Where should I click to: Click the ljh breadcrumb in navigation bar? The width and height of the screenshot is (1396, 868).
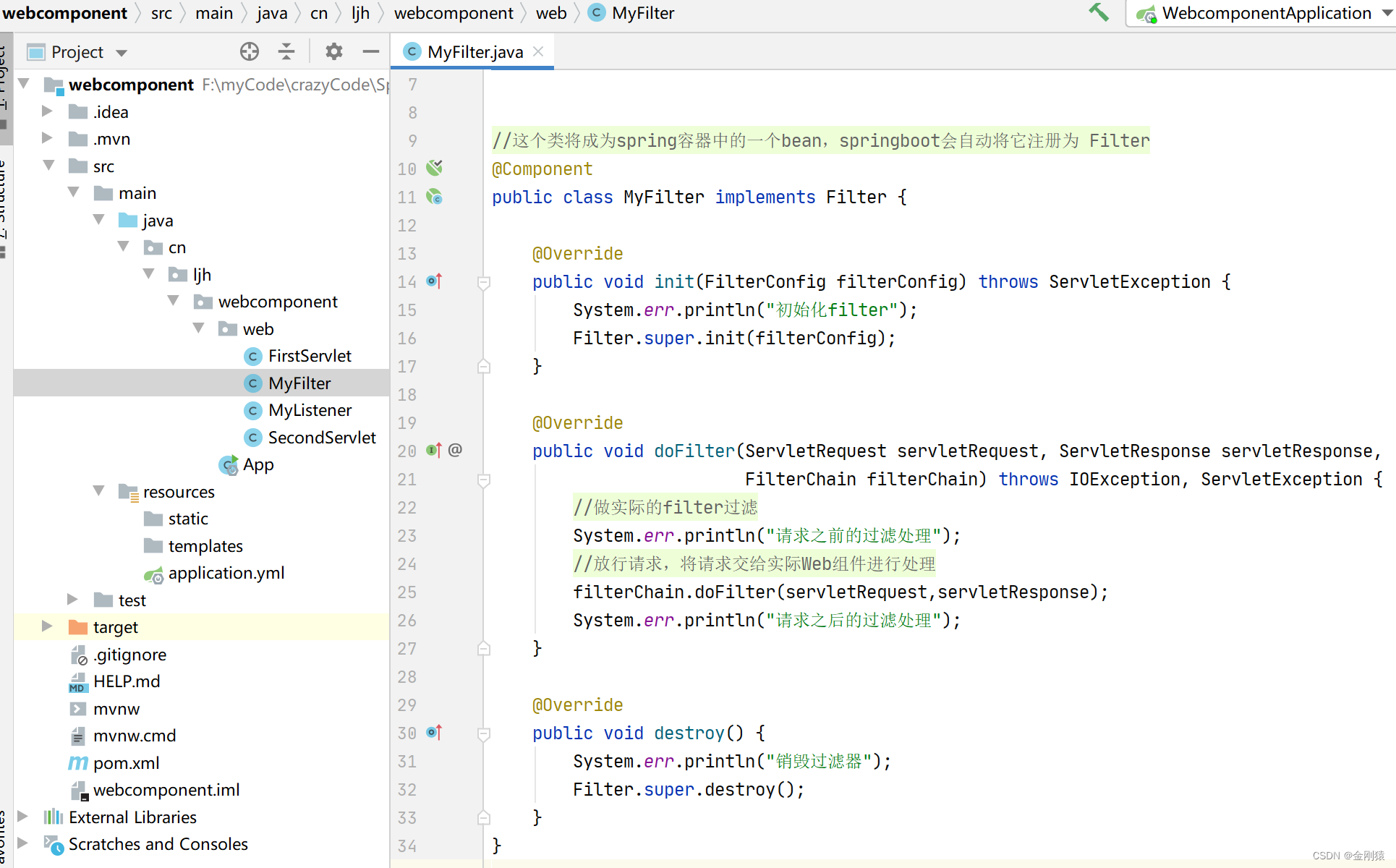point(360,13)
